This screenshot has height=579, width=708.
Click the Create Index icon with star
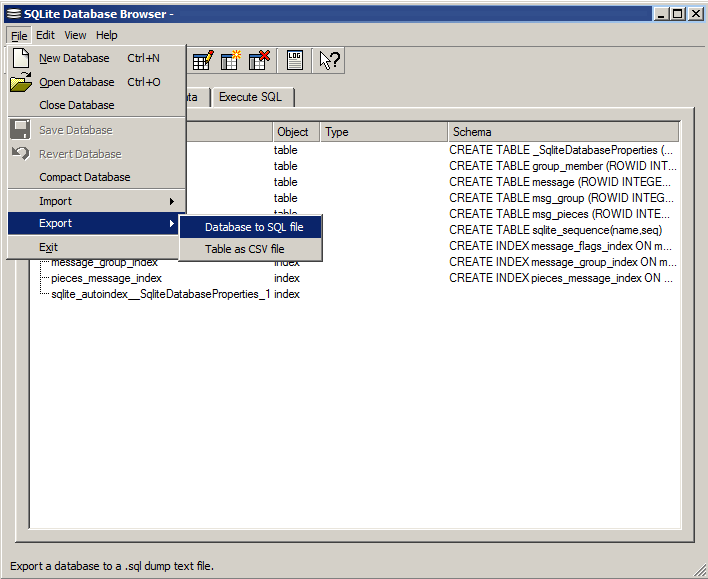coord(231,60)
